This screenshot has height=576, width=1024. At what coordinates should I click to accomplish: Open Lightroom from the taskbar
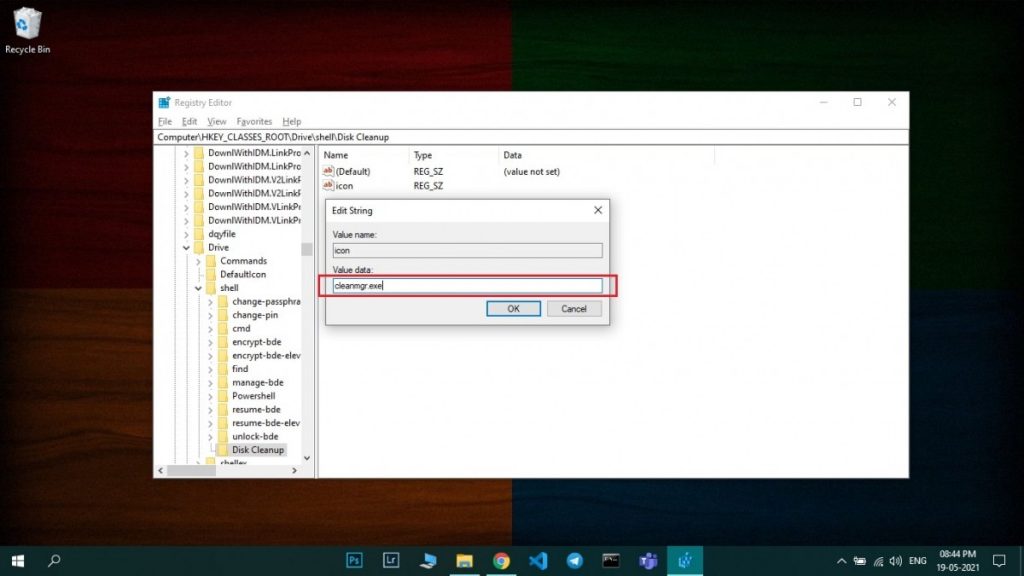point(390,561)
